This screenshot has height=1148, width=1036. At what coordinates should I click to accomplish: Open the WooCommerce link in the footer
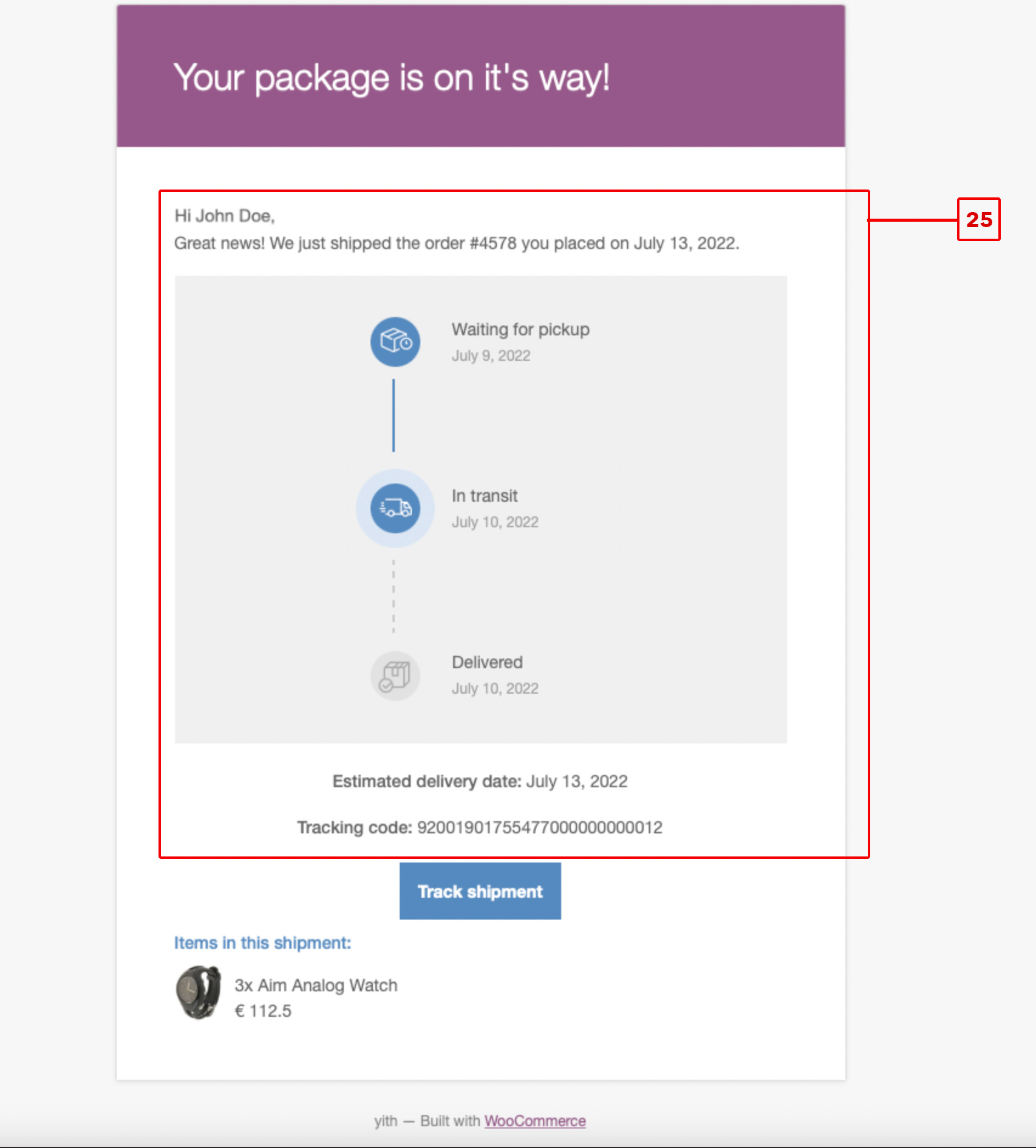point(534,1121)
